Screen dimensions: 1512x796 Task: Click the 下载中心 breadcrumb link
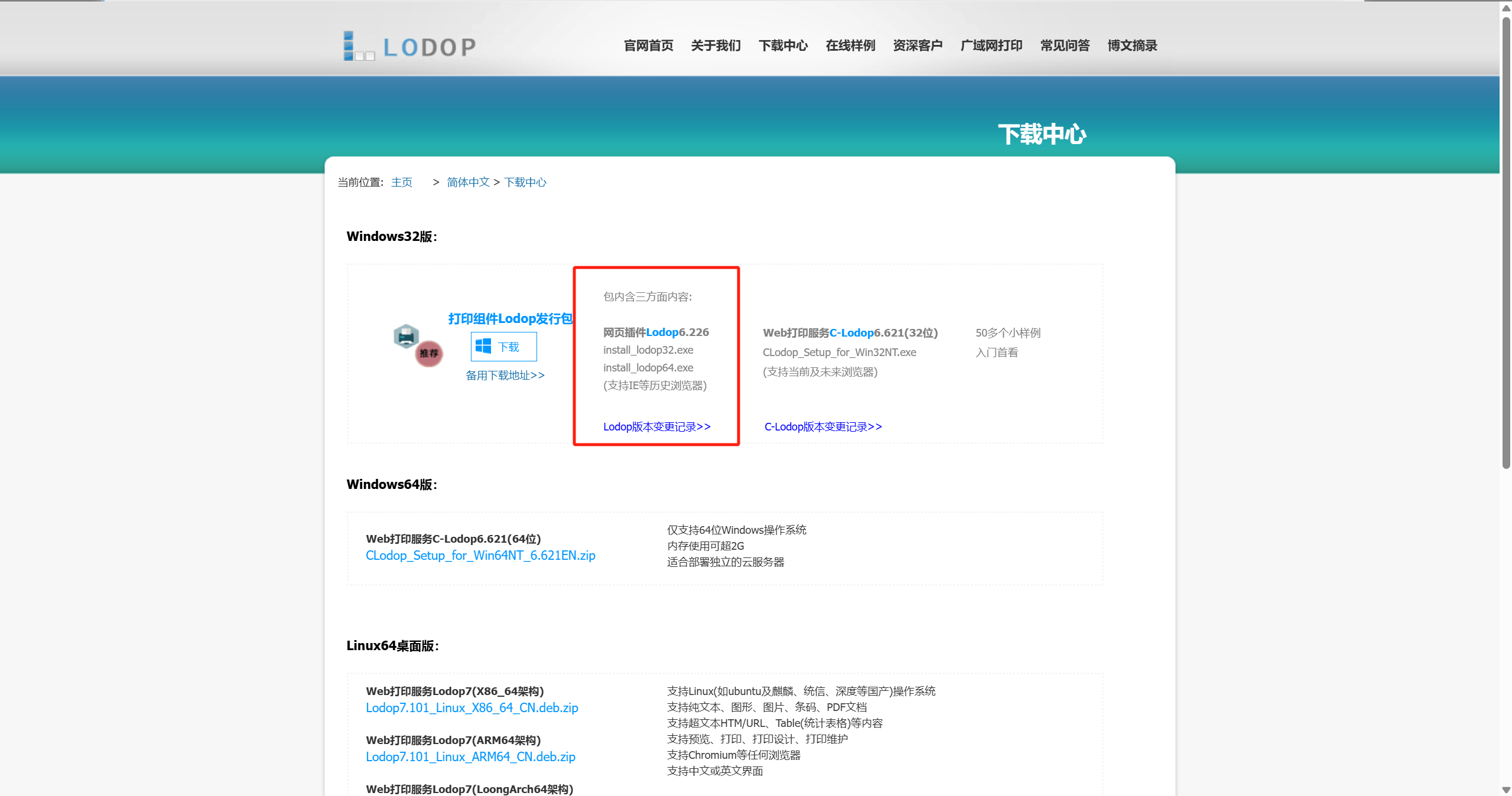coord(525,182)
